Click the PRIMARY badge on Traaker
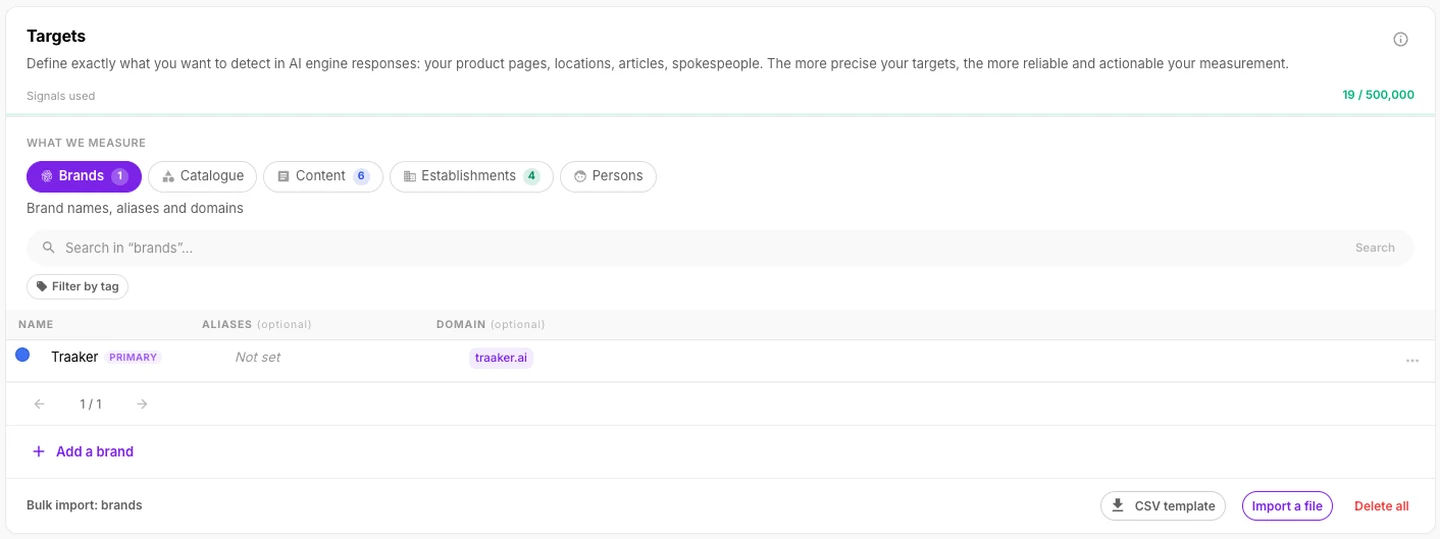This screenshot has width=1440, height=539. pyautogui.click(x=133, y=357)
